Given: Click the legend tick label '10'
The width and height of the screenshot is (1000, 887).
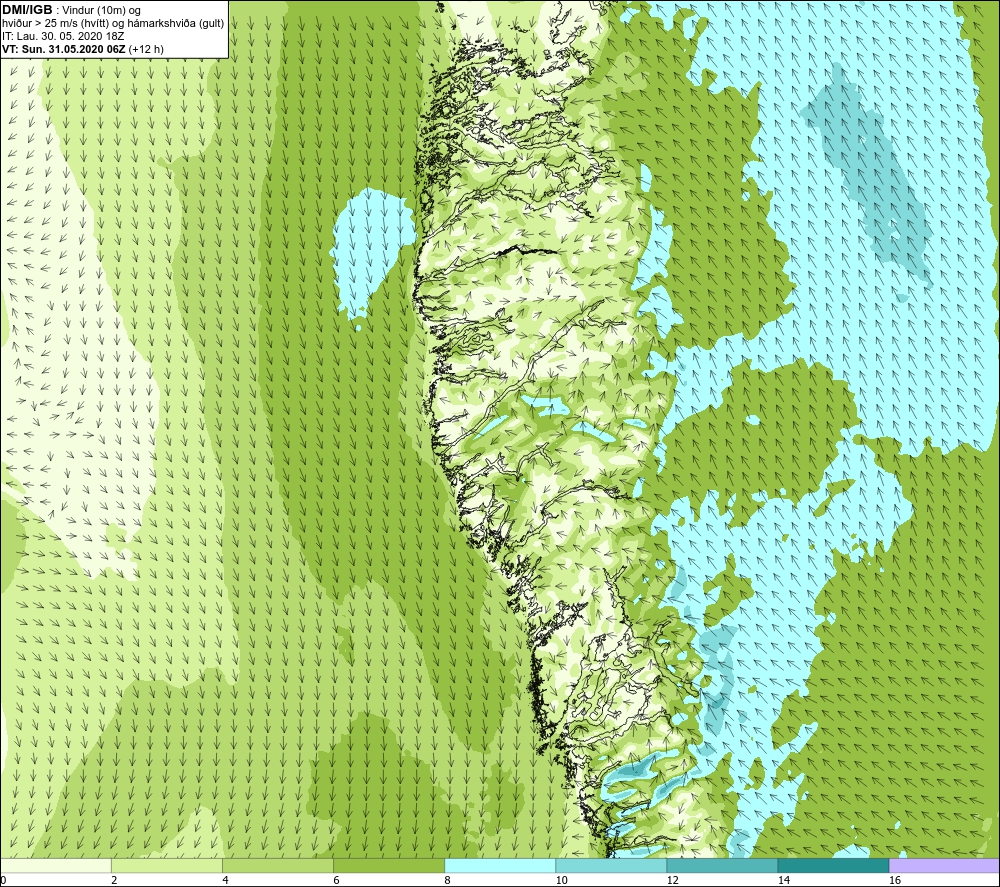Looking at the screenshot, I should pos(561,881).
